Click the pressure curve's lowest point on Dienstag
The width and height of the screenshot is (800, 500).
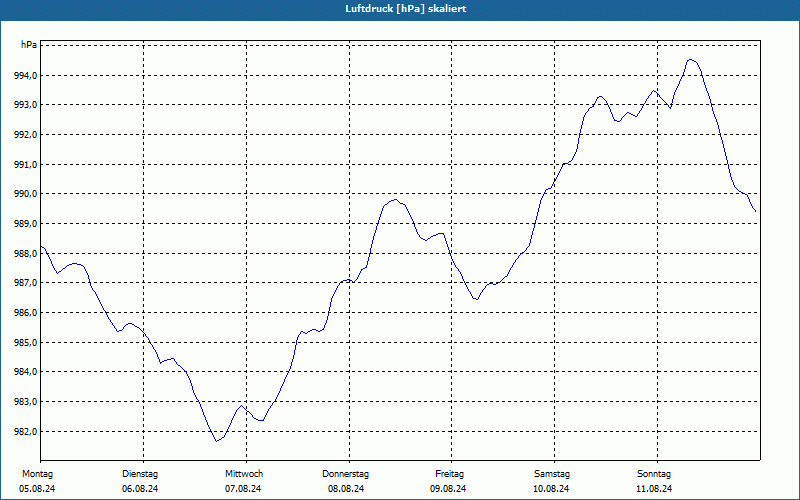[216, 441]
